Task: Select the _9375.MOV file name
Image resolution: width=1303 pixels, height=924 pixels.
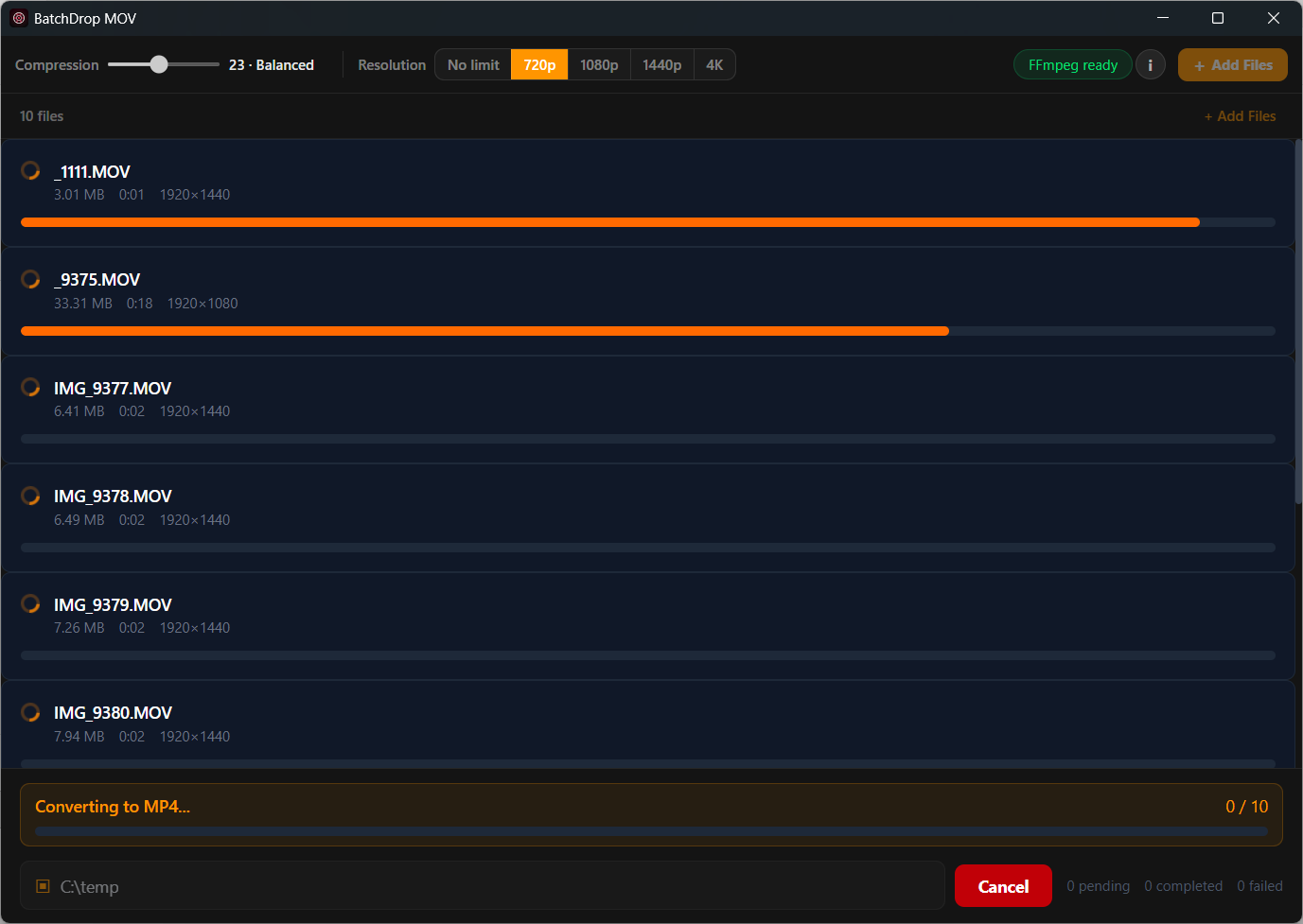Action: (97, 280)
